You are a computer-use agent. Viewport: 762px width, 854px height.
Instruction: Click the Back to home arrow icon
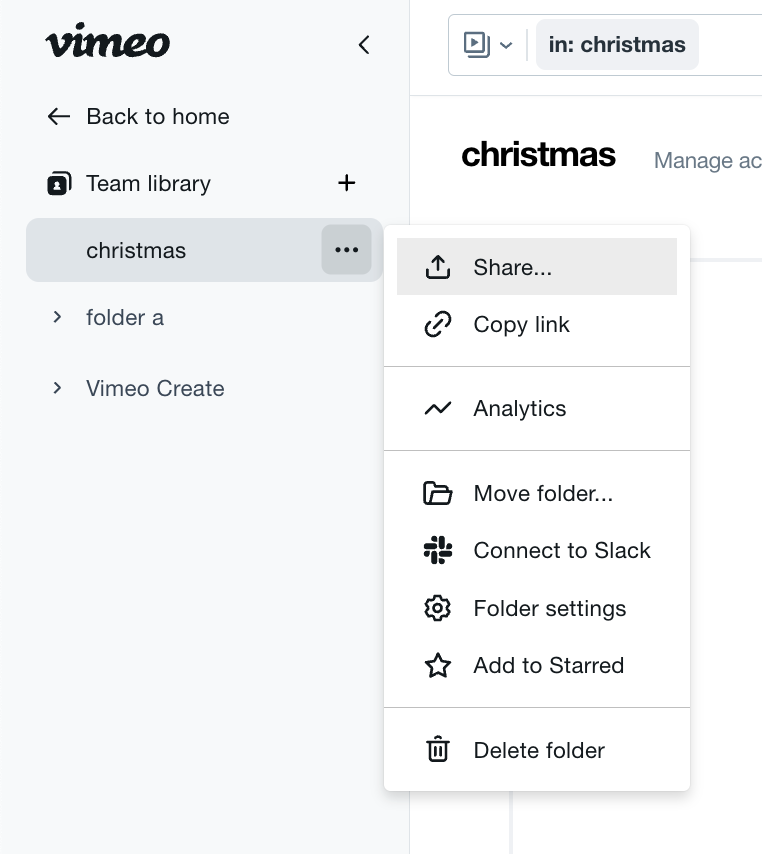[58, 116]
